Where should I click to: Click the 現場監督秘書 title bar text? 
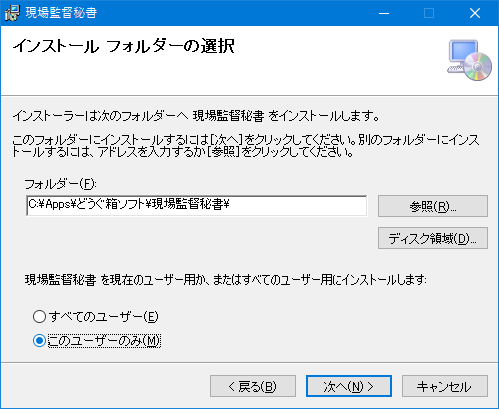tap(61, 13)
